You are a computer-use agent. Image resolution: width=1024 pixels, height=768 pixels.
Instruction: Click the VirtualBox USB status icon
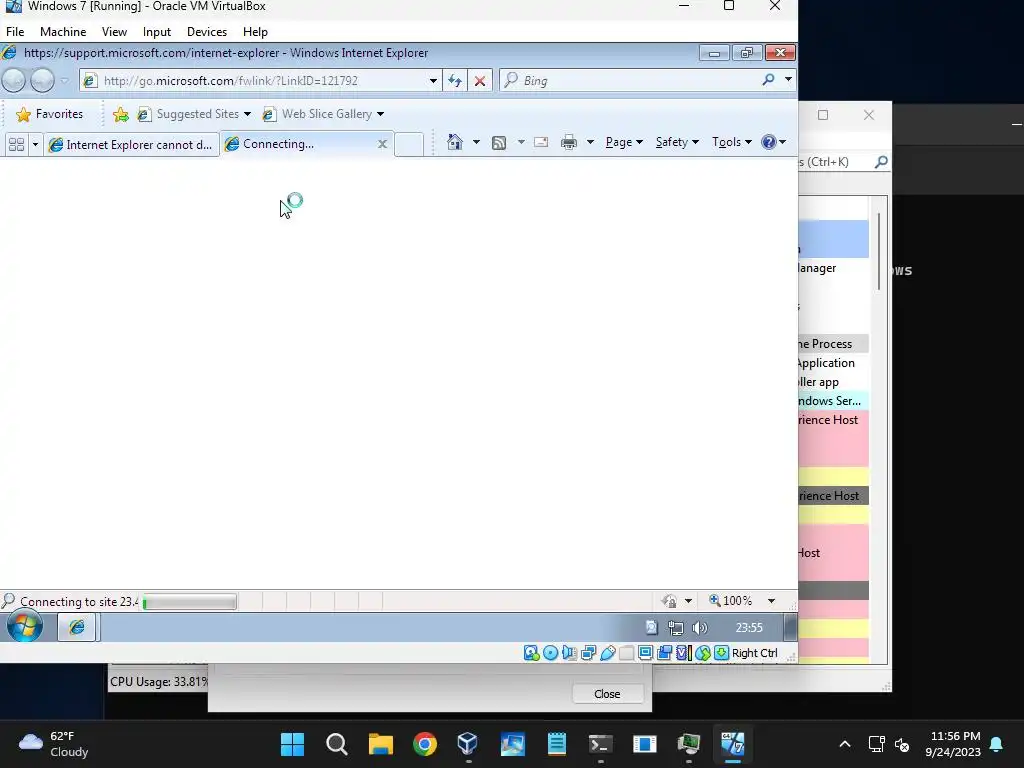point(607,653)
